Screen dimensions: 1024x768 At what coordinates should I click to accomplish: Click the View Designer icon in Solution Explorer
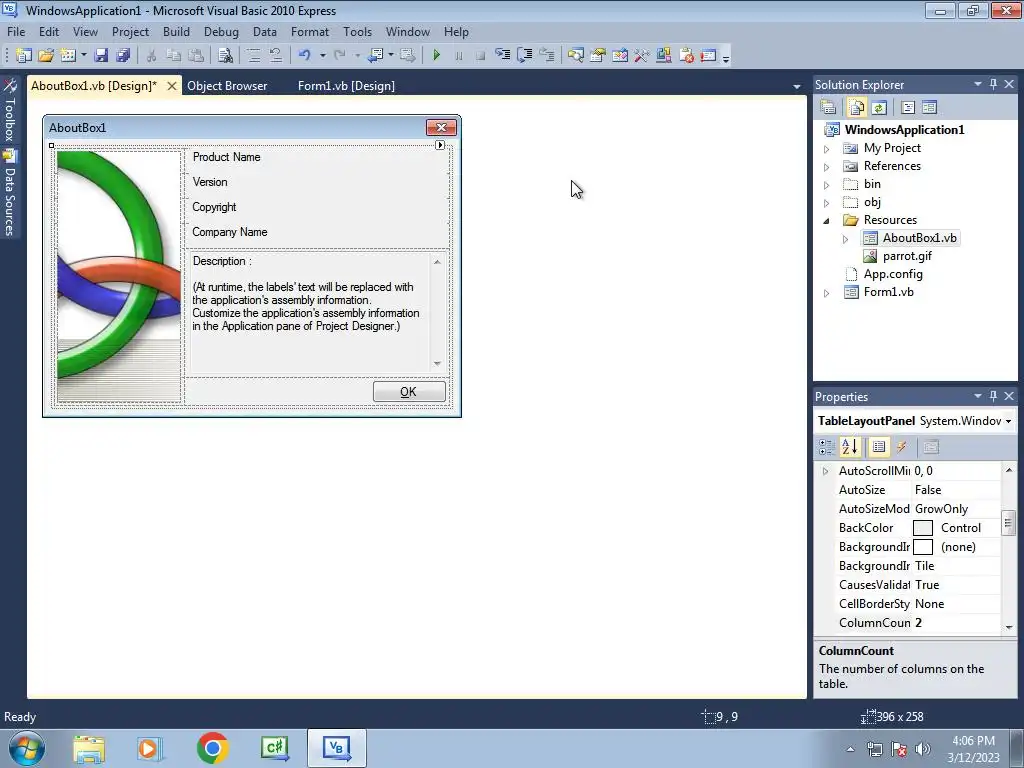coord(929,108)
